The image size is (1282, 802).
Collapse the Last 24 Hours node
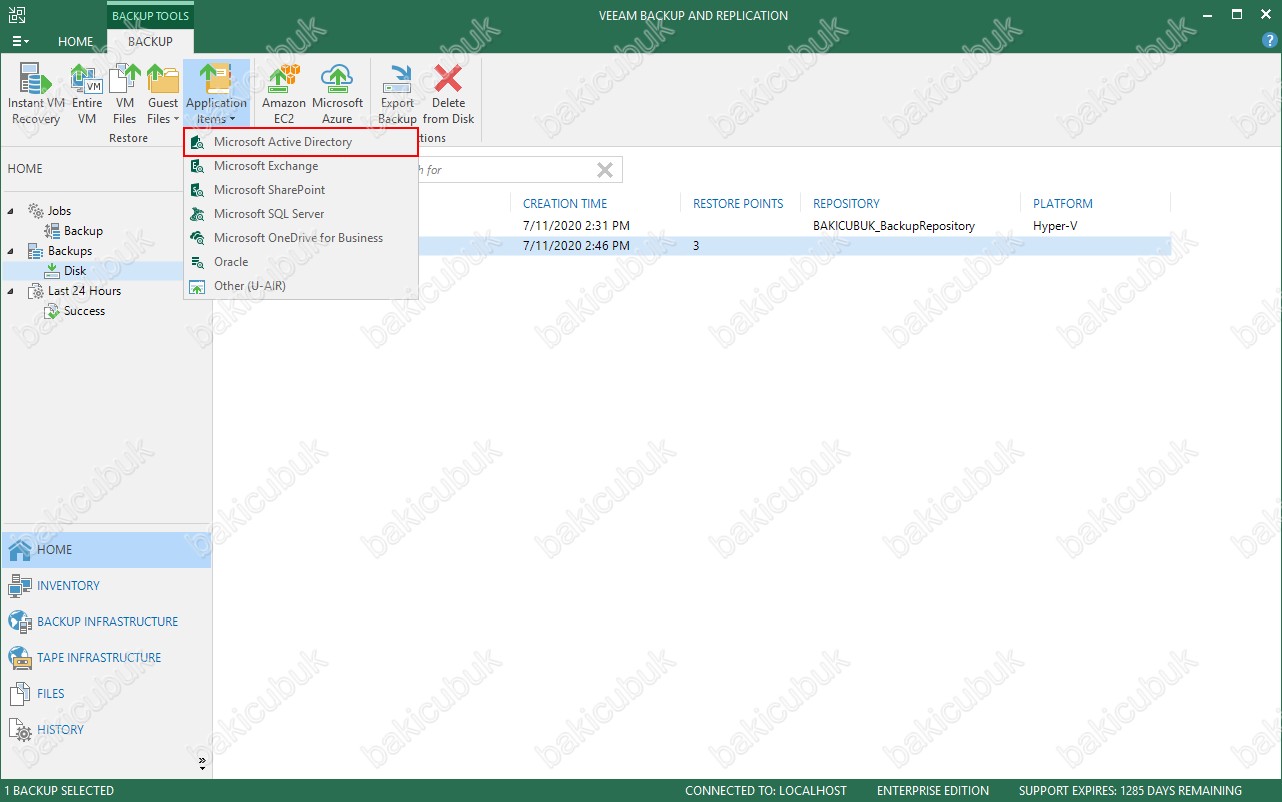(x=12, y=291)
